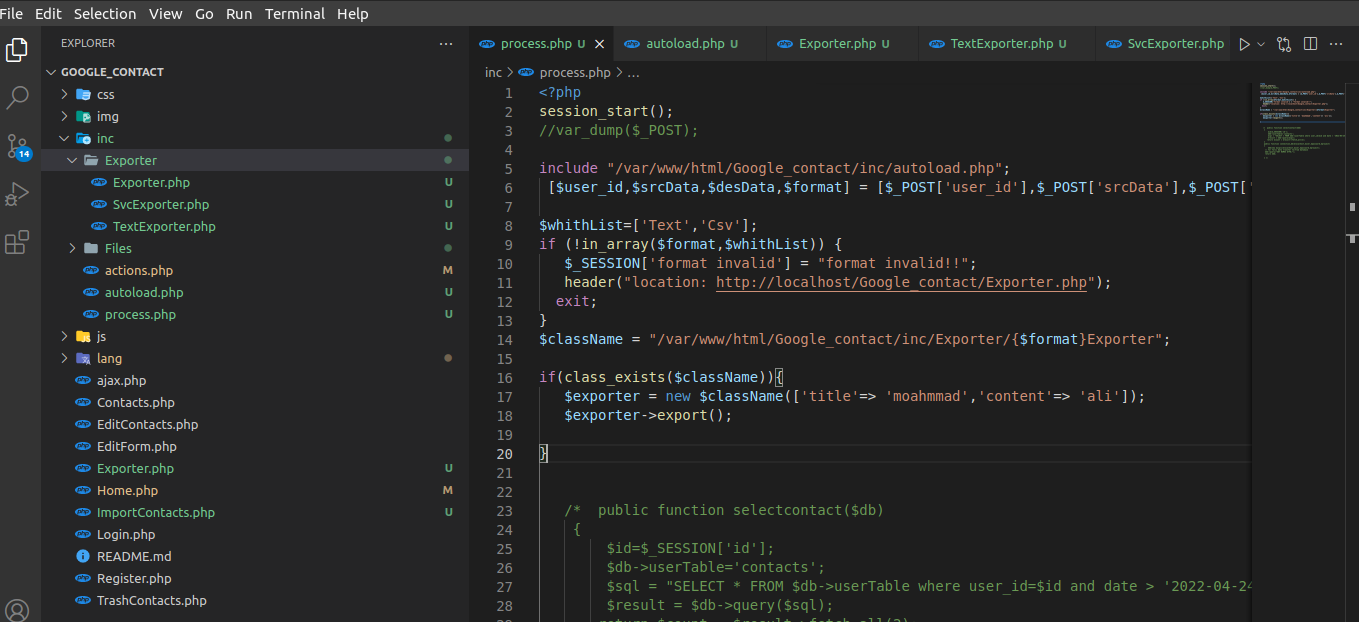Image resolution: width=1359 pixels, height=622 pixels.
Task: Switch to the TextExporter.php tab
Action: pos(1007,44)
